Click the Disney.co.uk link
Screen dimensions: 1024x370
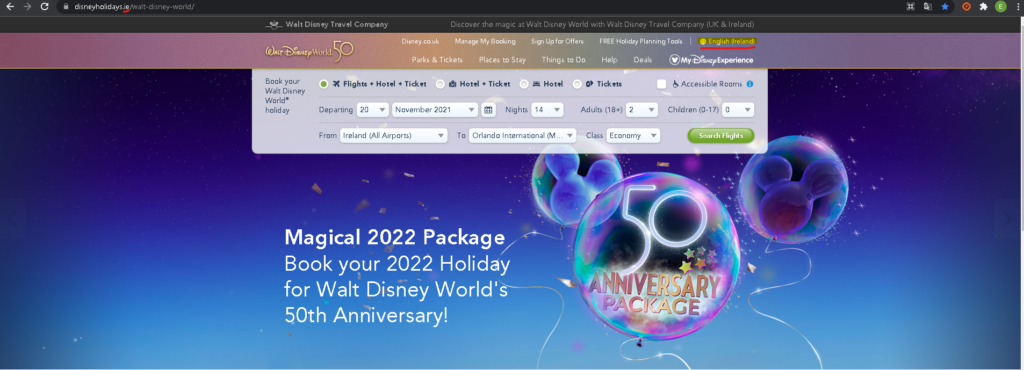pos(420,41)
